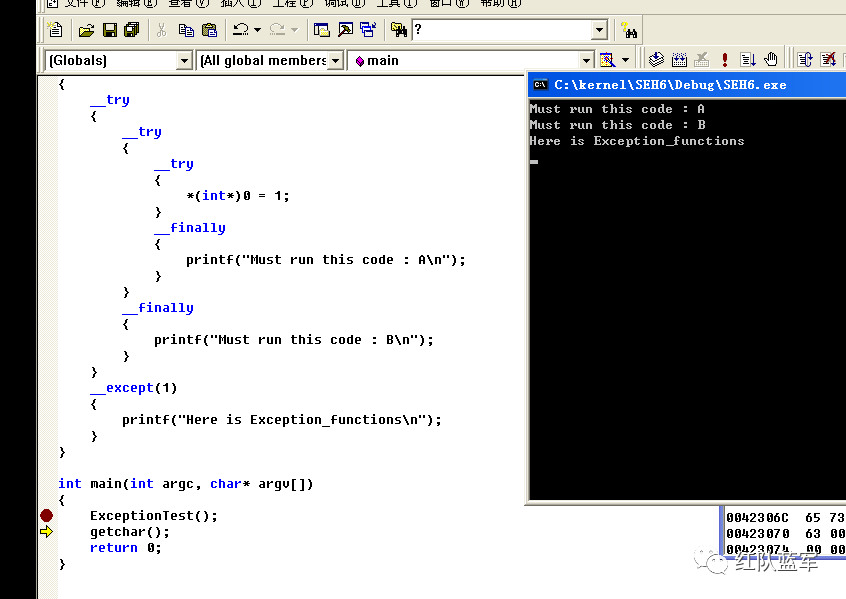Toggle the Output window icon
846x599 pixels.
coord(345,30)
